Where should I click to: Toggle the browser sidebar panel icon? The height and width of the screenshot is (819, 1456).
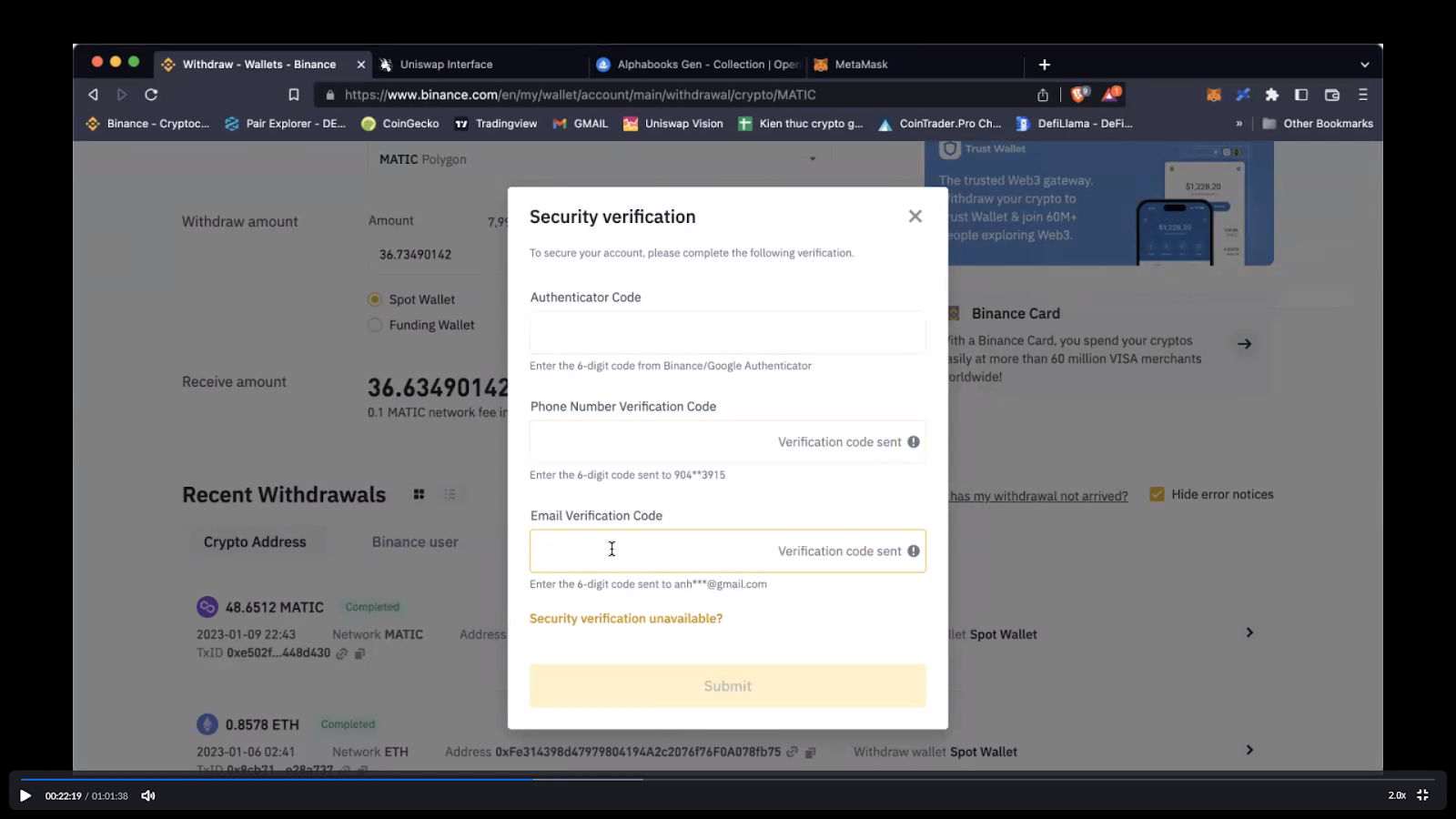point(1301,95)
